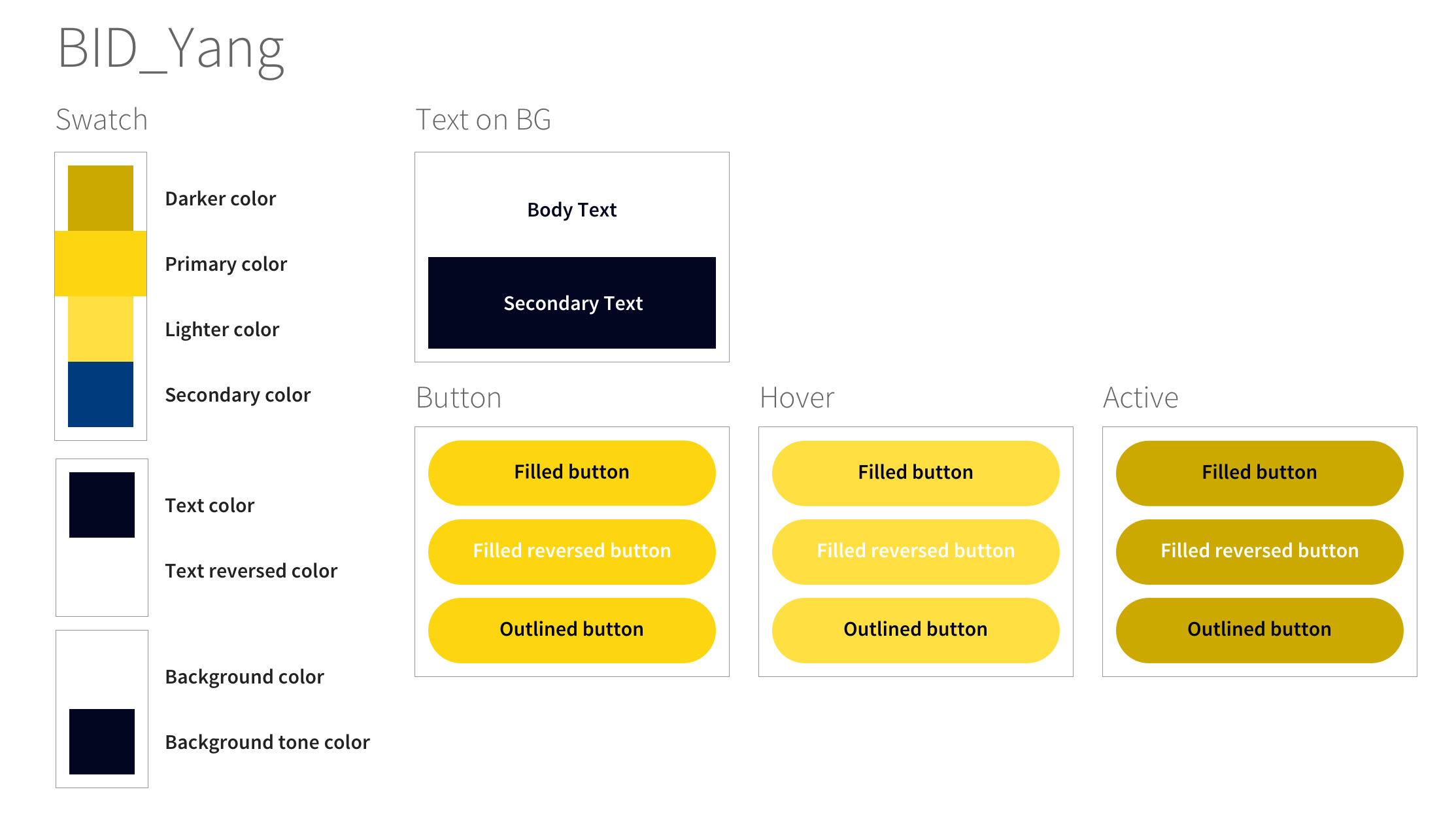Click the Darker color swatch
The height and width of the screenshot is (832, 1456).
click(x=101, y=198)
